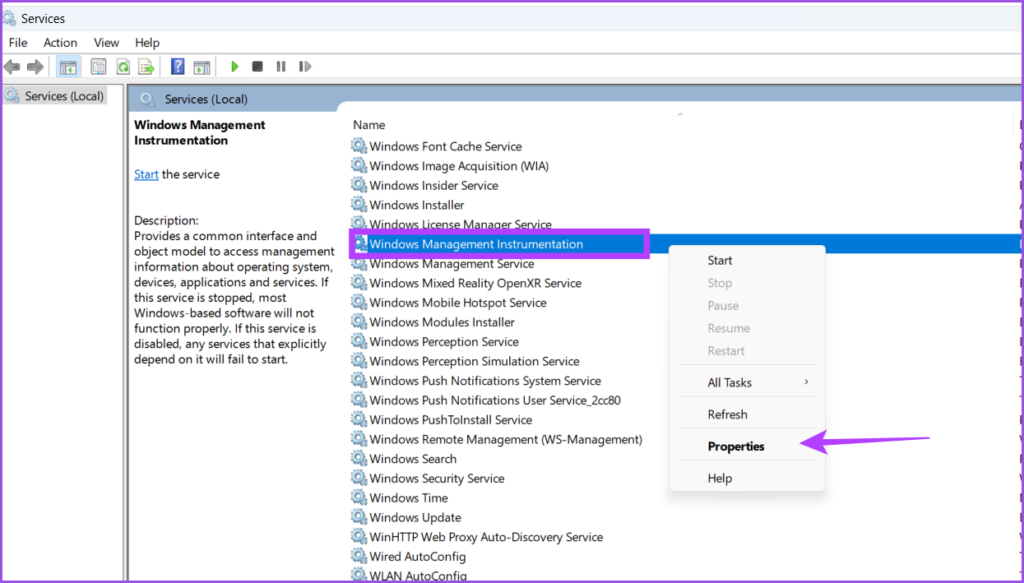Click the Export List toolbar icon

tap(146, 67)
